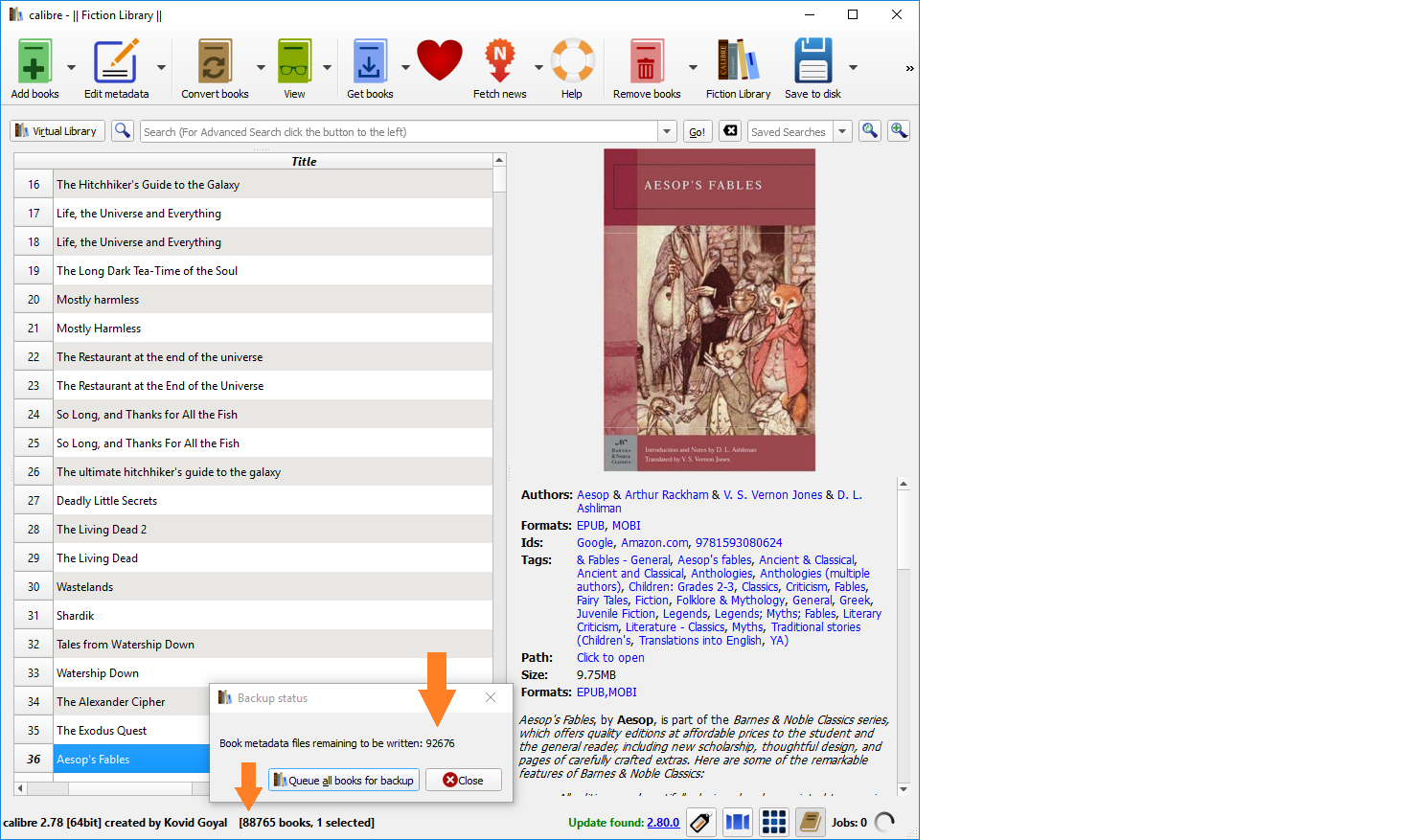Open the Get books store search
The width and height of the screenshot is (1419, 840).
point(370,61)
